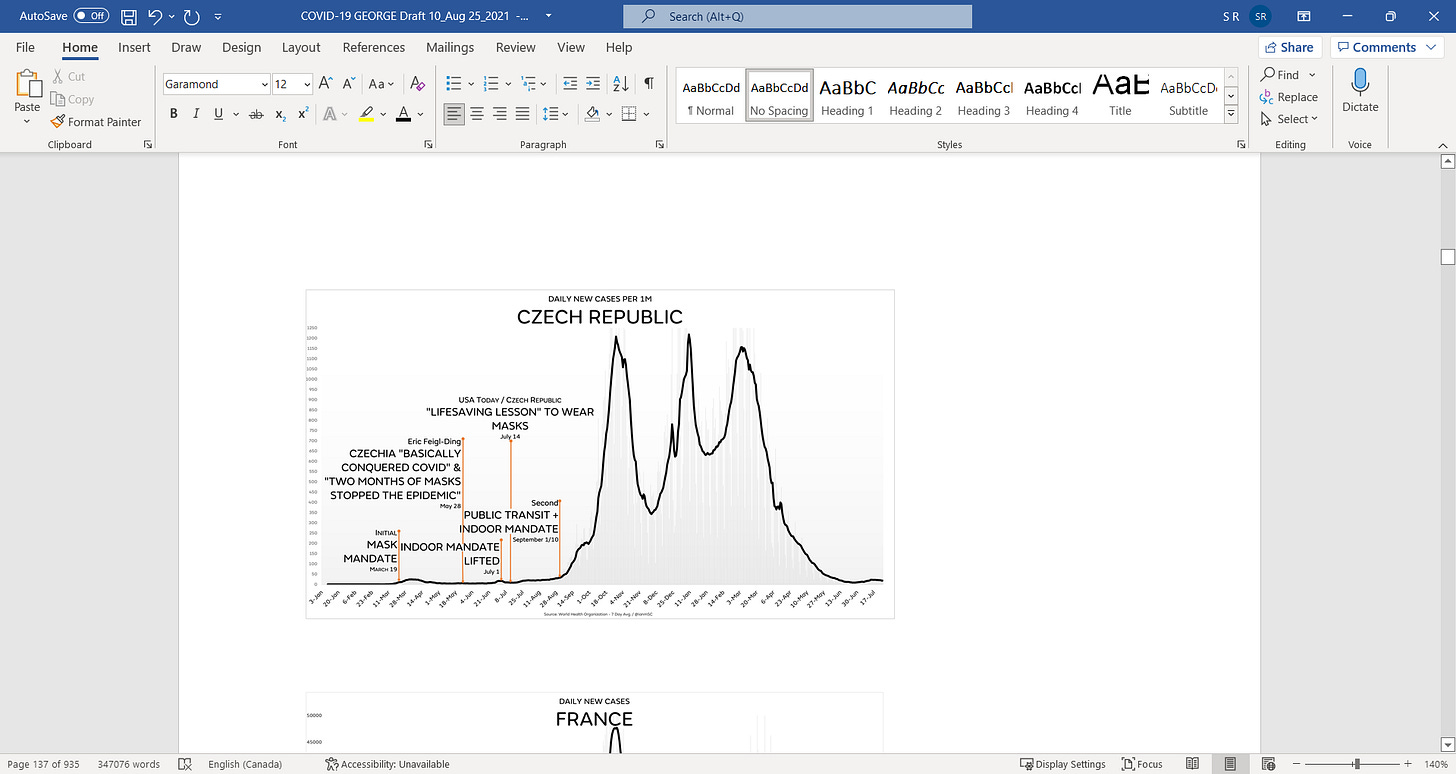The width and height of the screenshot is (1456, 774).
Task: Activate the Format Painter
Action: click(x=97, y=122)
